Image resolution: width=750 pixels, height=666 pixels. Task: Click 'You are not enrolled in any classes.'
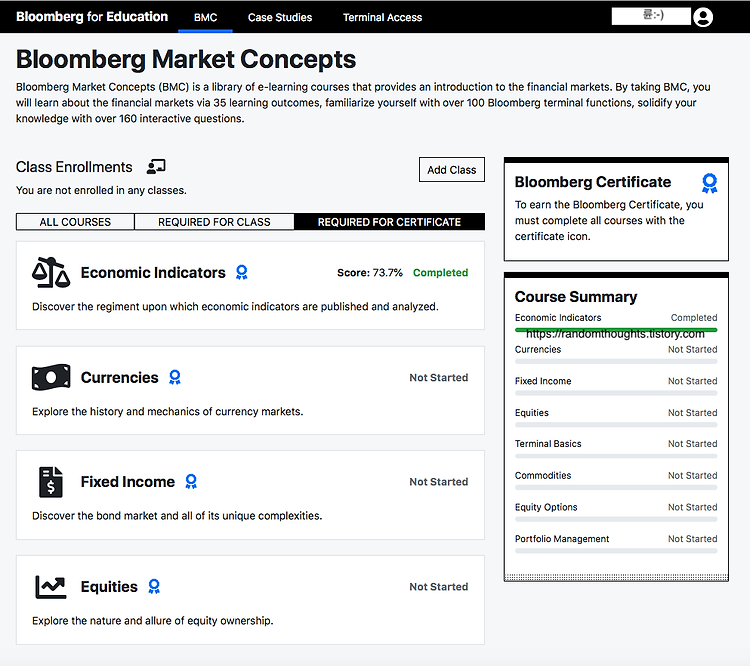(x=101, y=190)
